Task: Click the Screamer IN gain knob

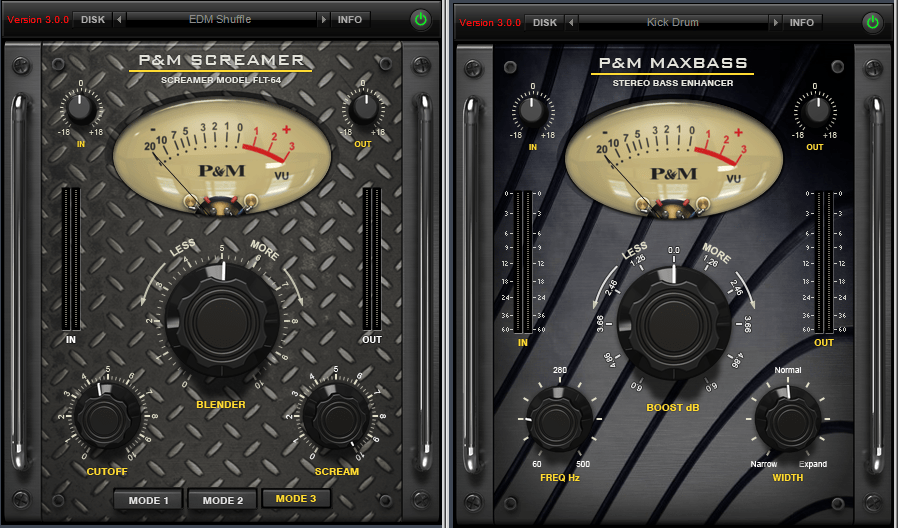Action: pyautogui.click(x=81, y=108)
